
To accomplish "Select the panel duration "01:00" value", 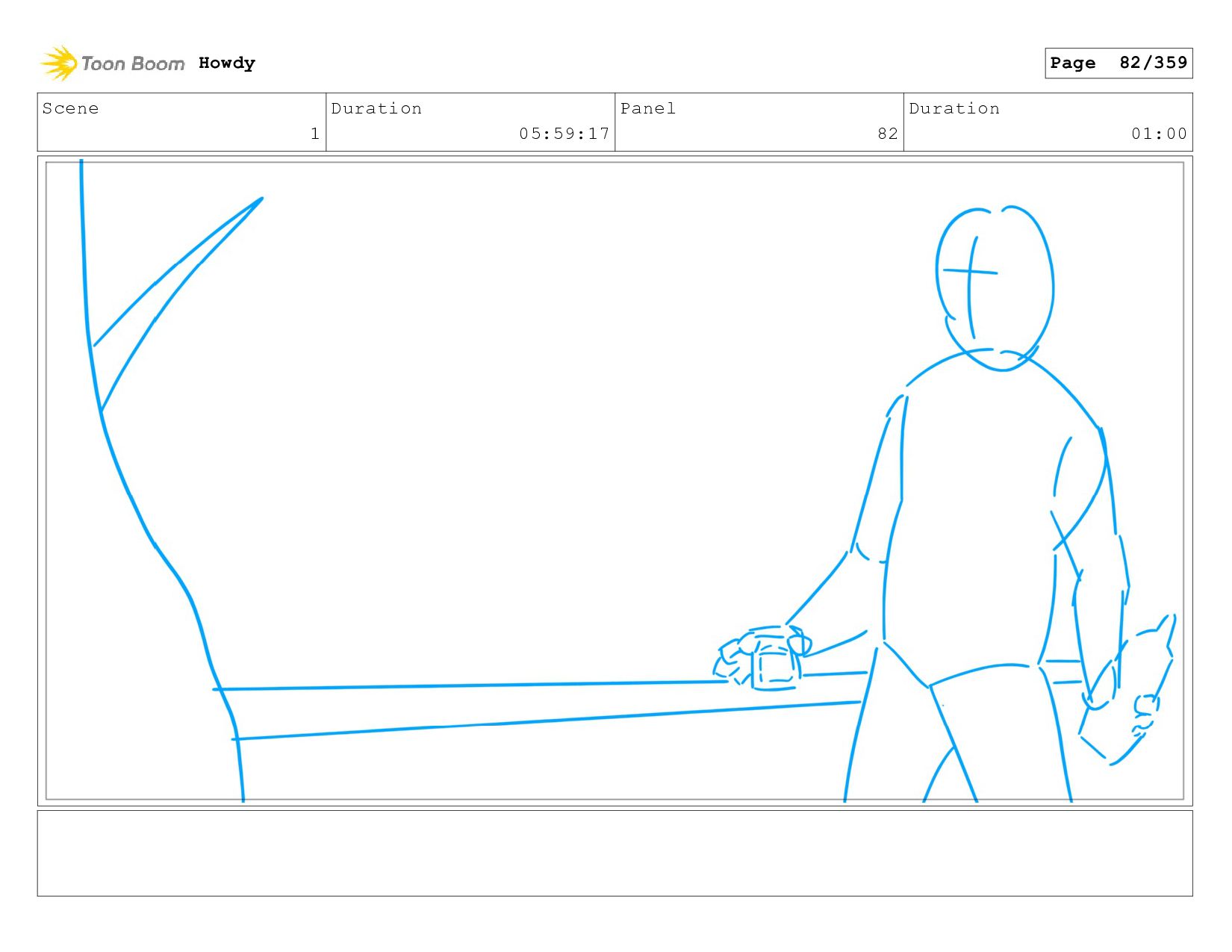I will tap(1159, 134).
